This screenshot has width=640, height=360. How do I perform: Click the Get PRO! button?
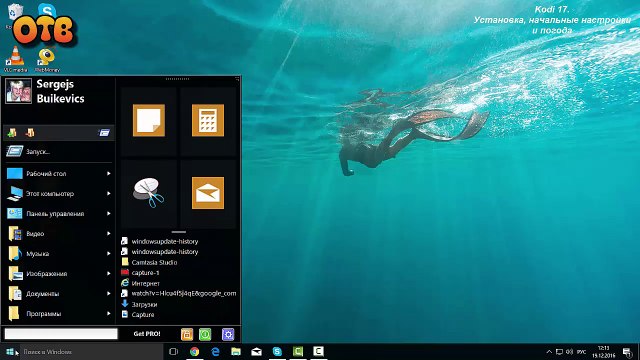[147, 334]
